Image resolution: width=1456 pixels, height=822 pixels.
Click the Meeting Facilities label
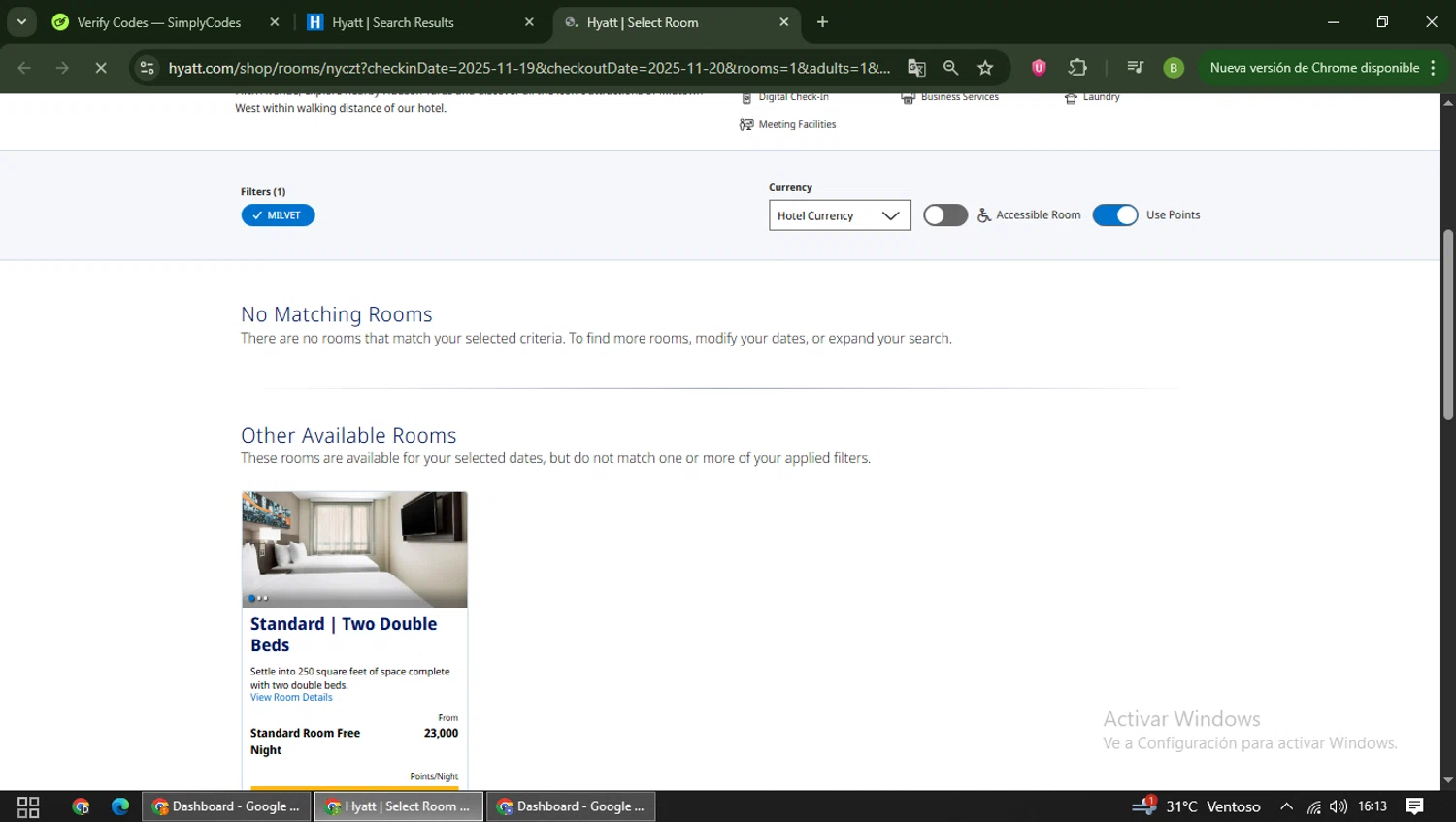pos(797,124)
